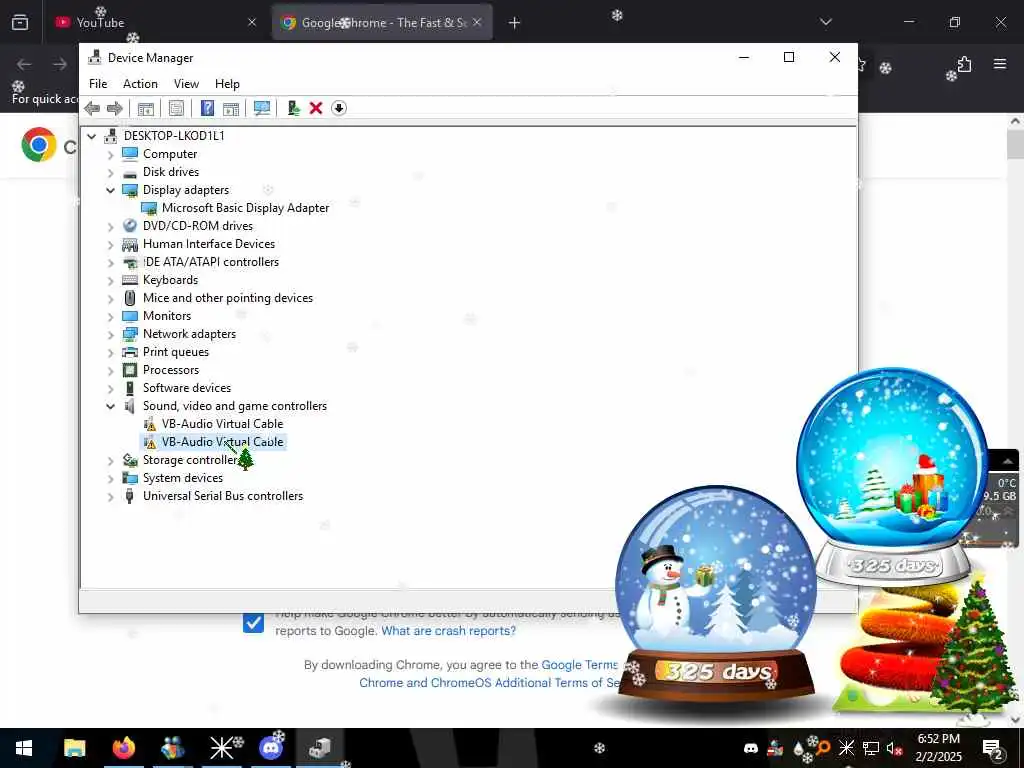Screen dimensions: 1024x768
Task: Click the Show/Hide console tree toolbar icon
Action: coord(146,108)
